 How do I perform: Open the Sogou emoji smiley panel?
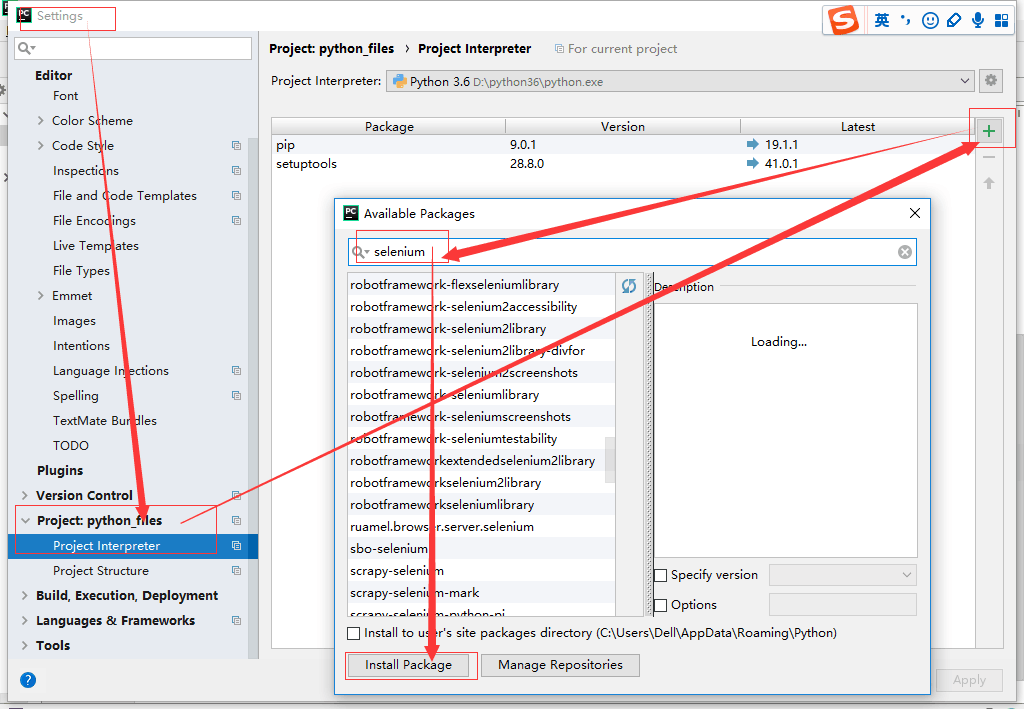[x=930, y=20]
